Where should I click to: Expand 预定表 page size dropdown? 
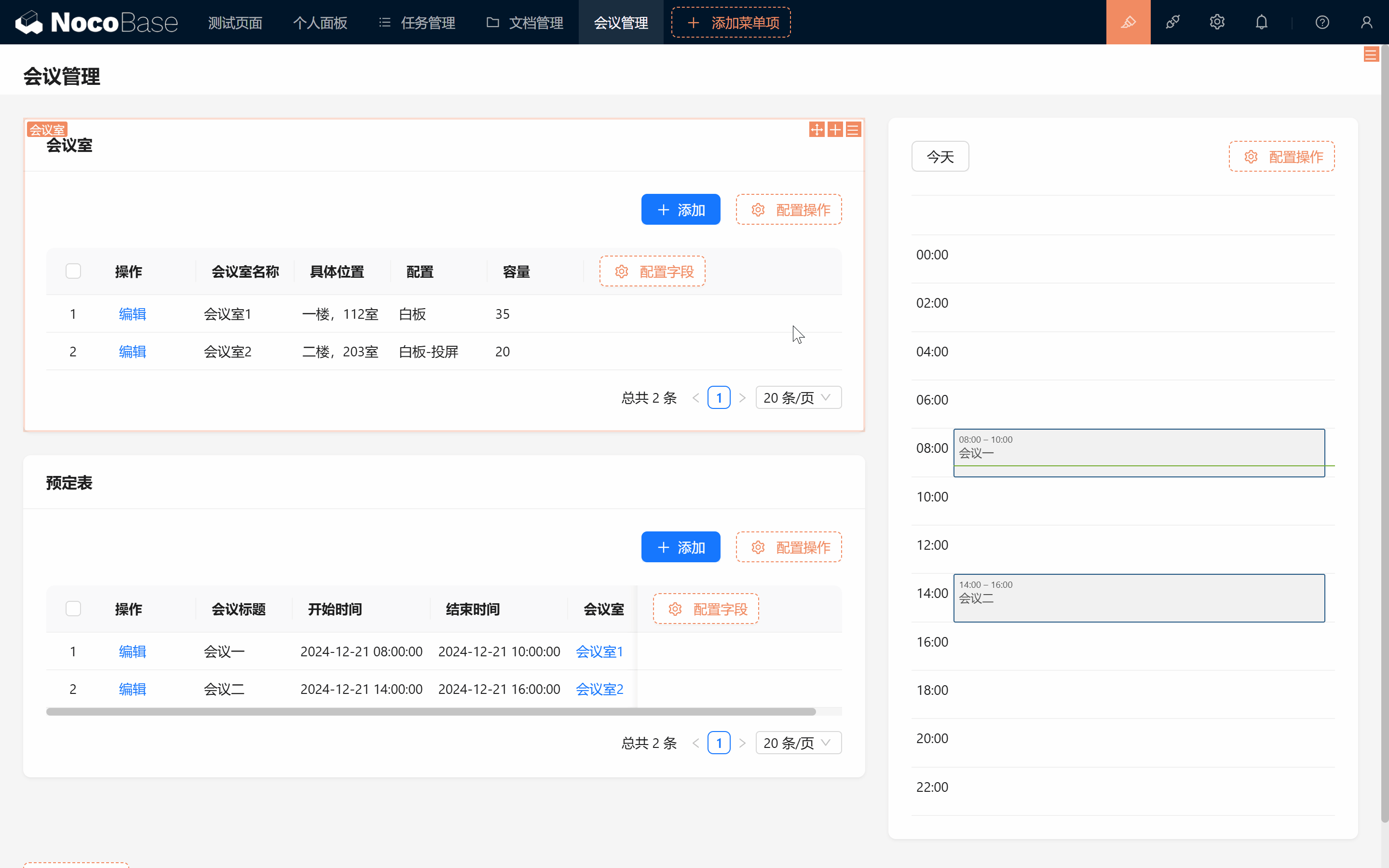[798, 743]
